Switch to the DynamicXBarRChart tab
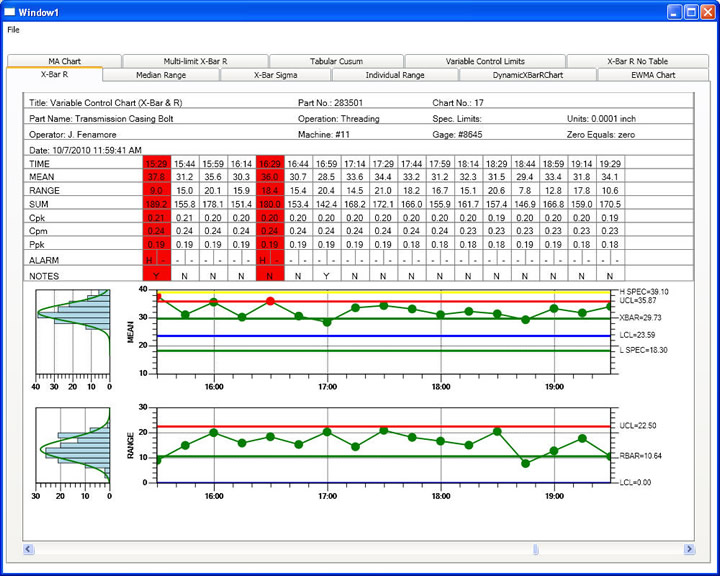Viewport: 720px width, 576px height. point(528,75)
